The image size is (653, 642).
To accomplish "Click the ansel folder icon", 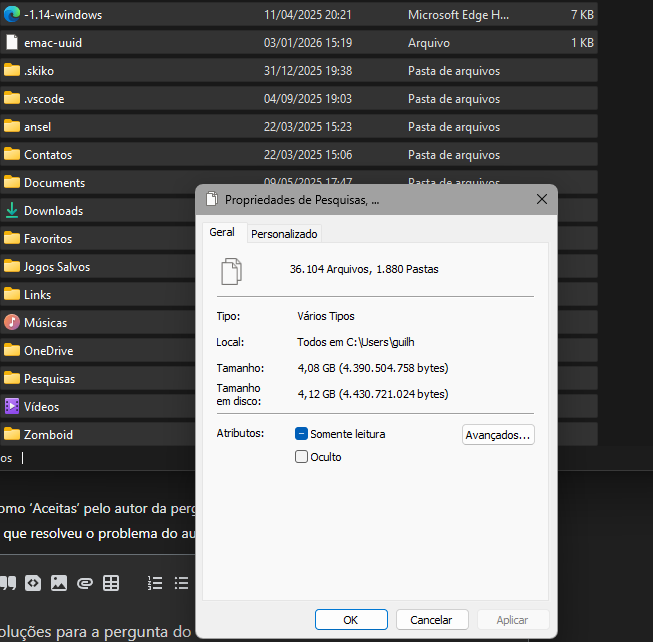I will [x=12, y=126].
